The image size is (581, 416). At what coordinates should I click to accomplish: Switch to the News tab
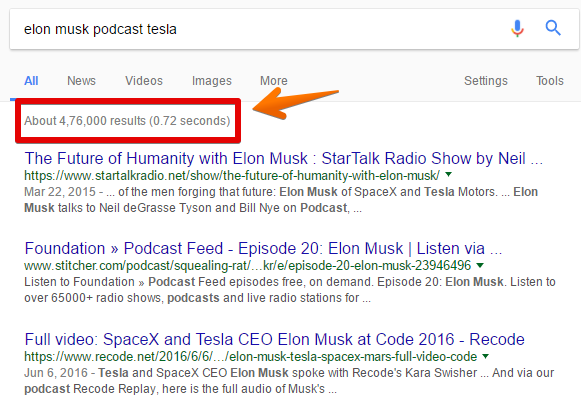click(x=81, y=81)
